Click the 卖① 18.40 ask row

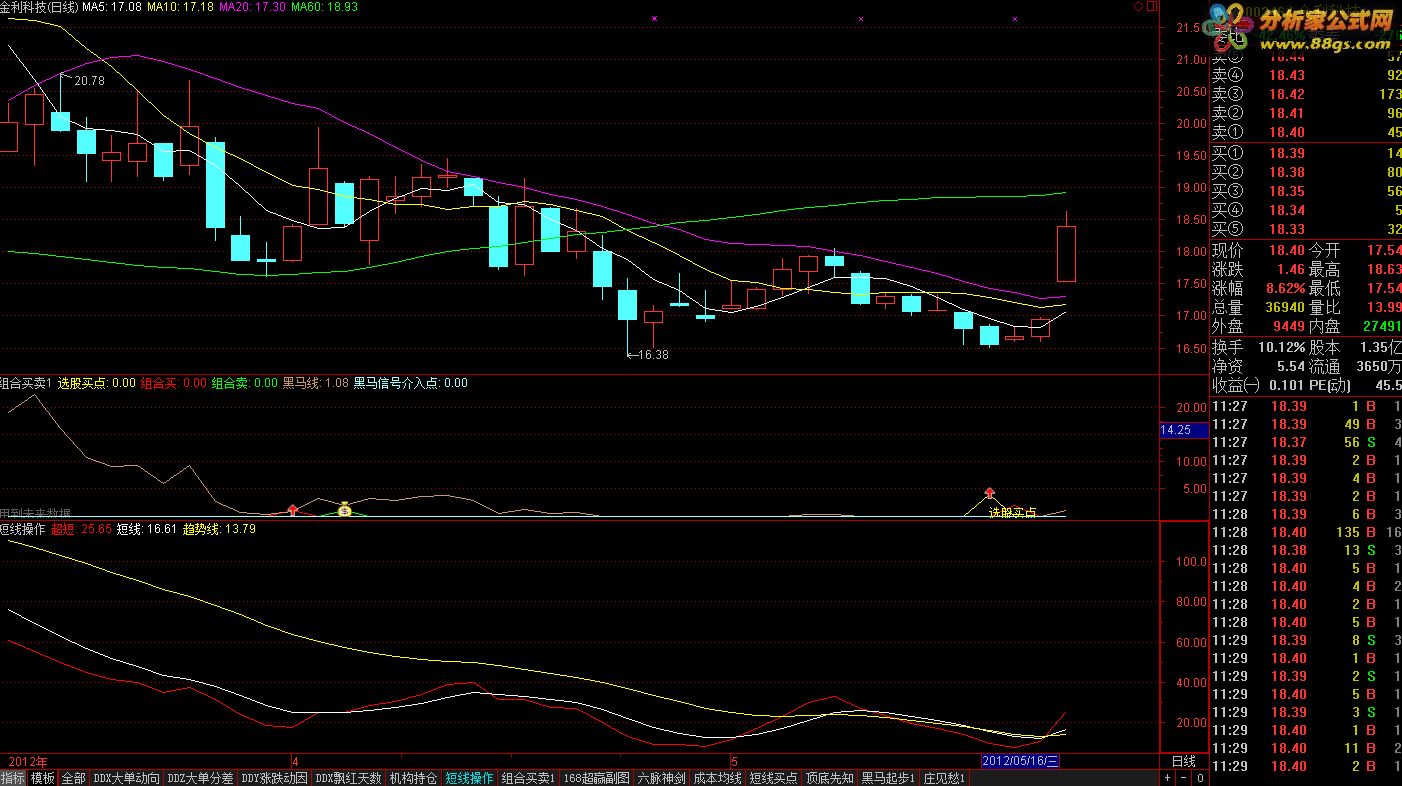[1306, 132]
